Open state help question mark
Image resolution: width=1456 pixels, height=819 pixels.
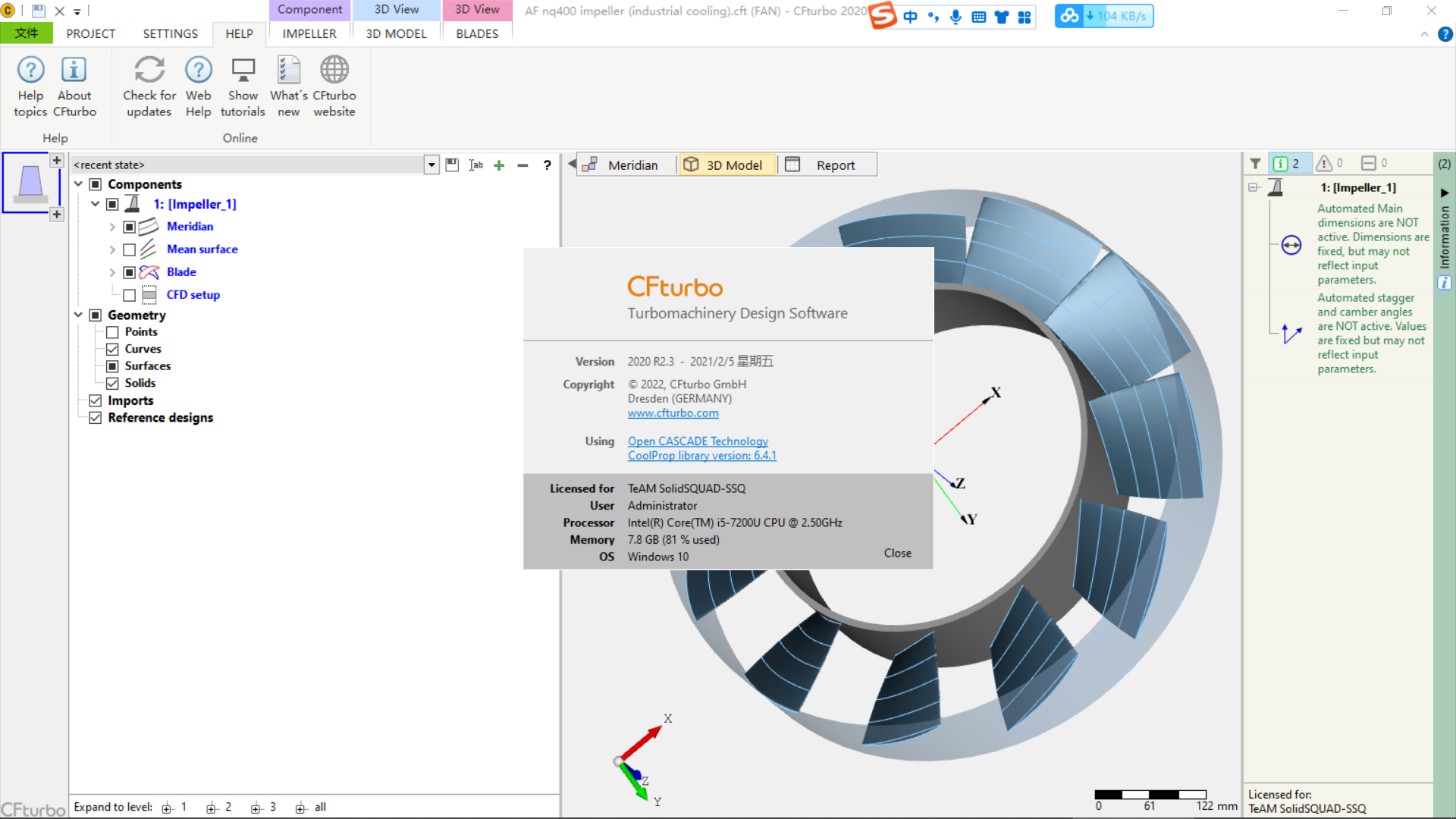[547, 165]
